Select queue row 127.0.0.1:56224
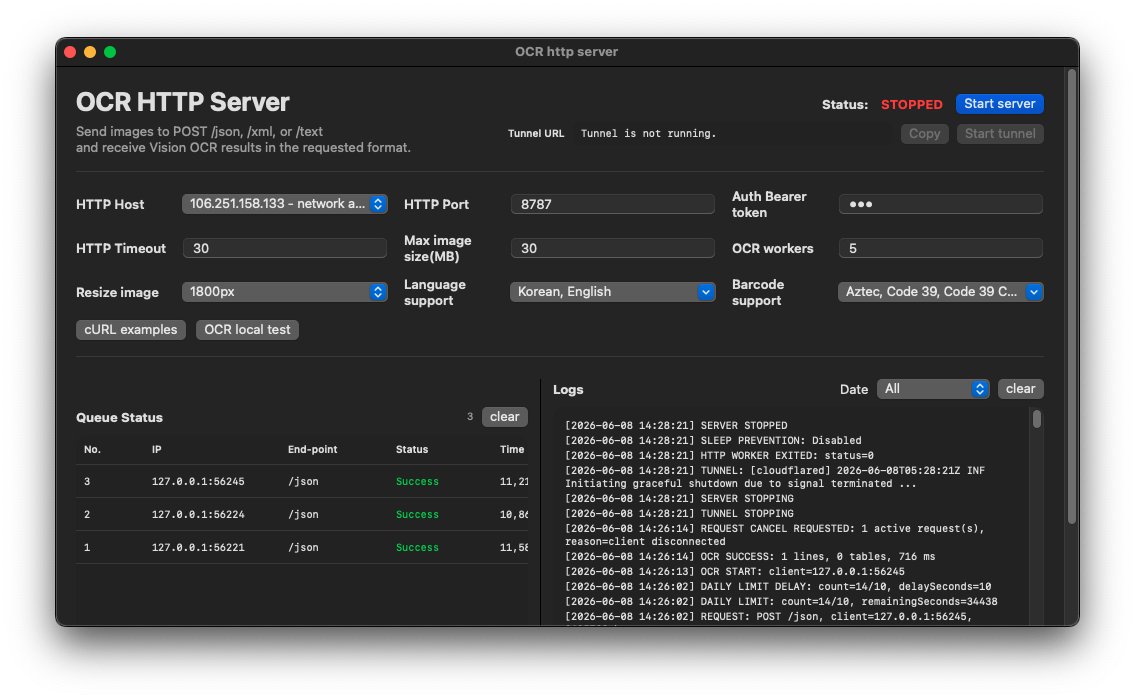This screenshot has width=1135, height=700. (302, 515)
